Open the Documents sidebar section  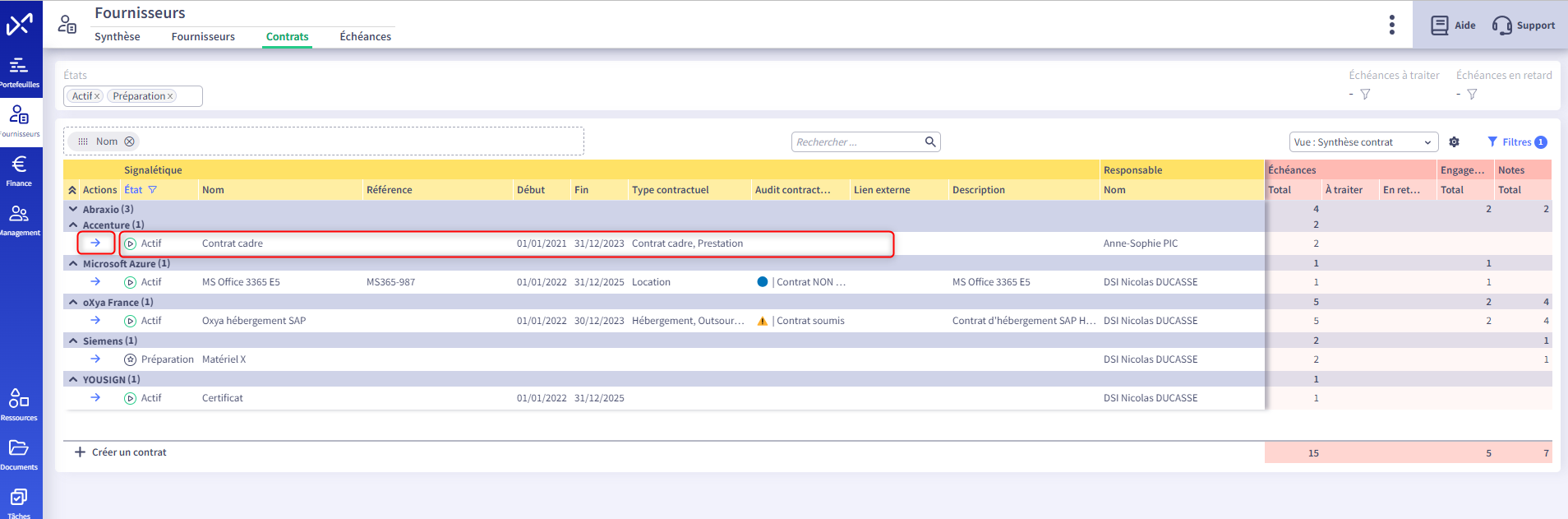[x=20, y=454]
